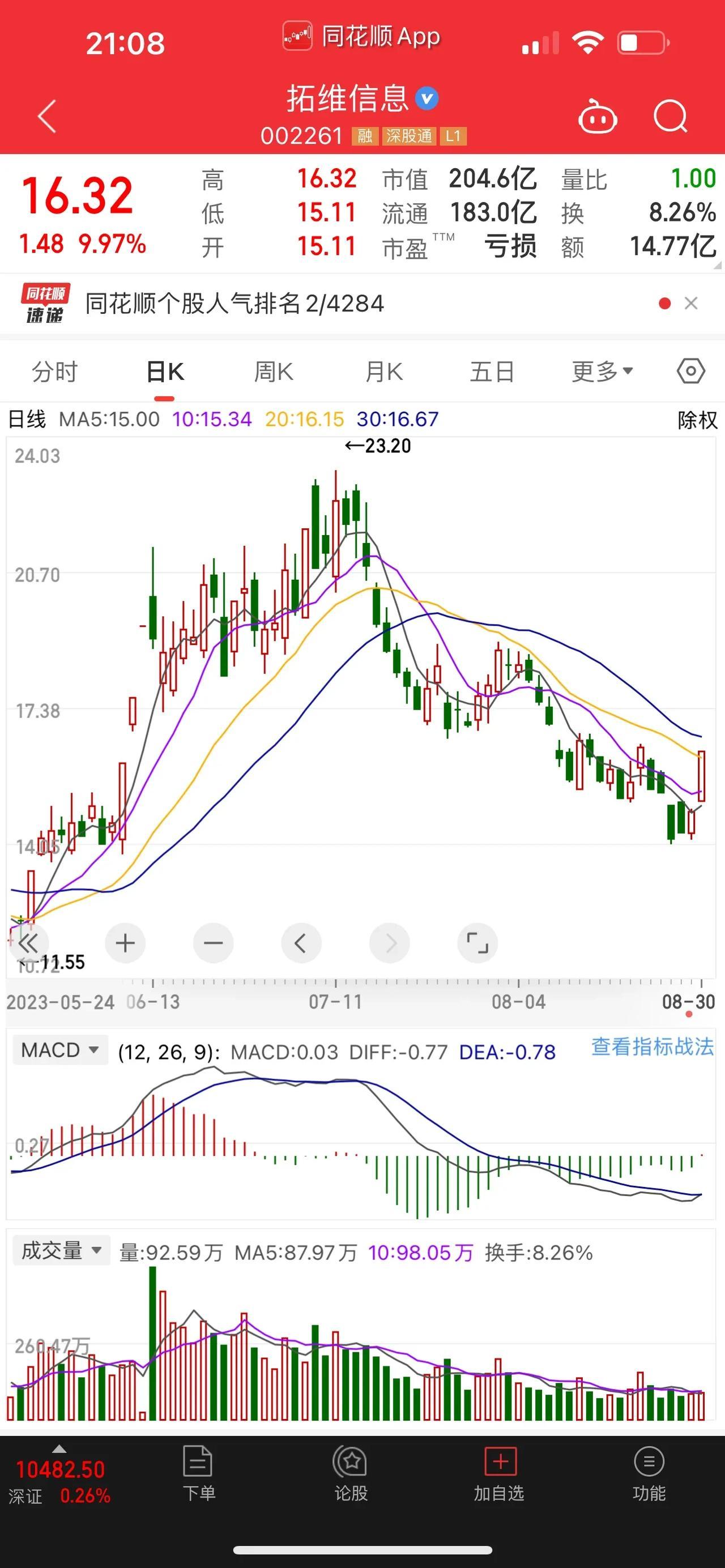The height and width of the screenshot is (1568, 725).
Task: Open chart settings hexagon icon
Action: point(691,371)
